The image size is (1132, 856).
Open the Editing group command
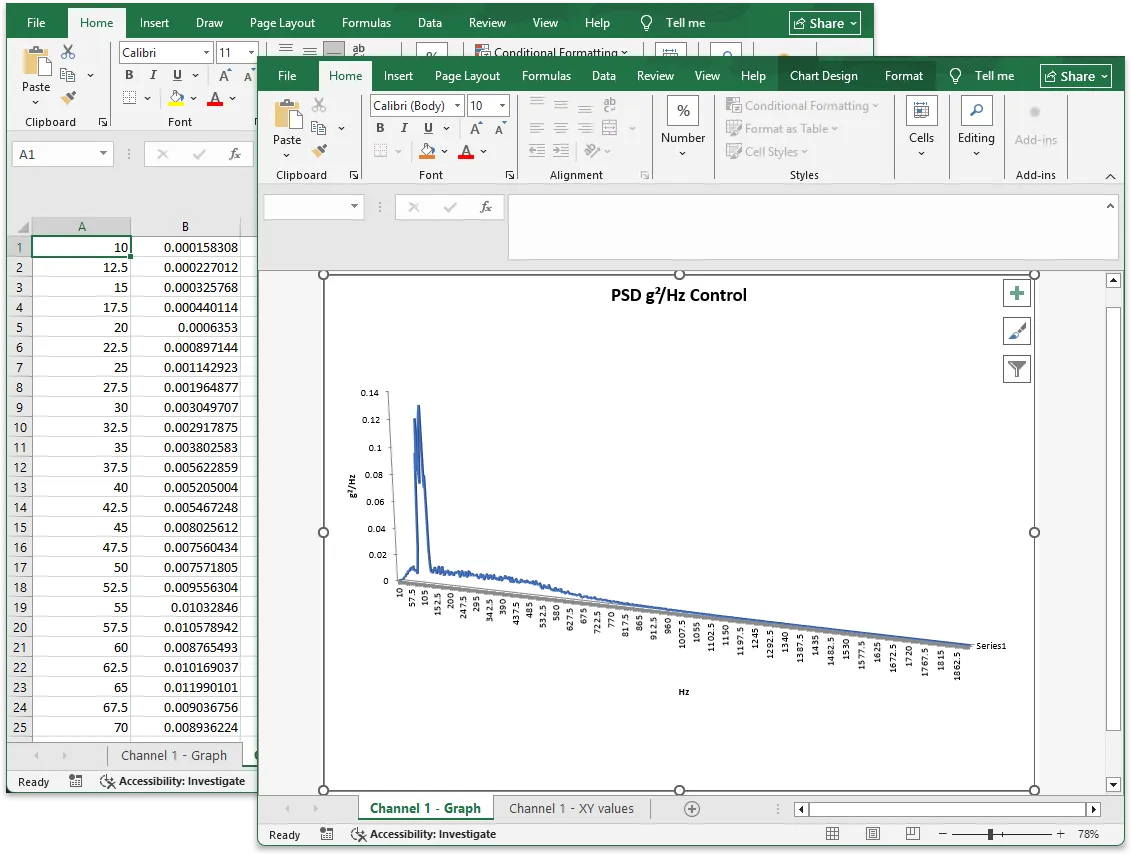click(976, 122)
